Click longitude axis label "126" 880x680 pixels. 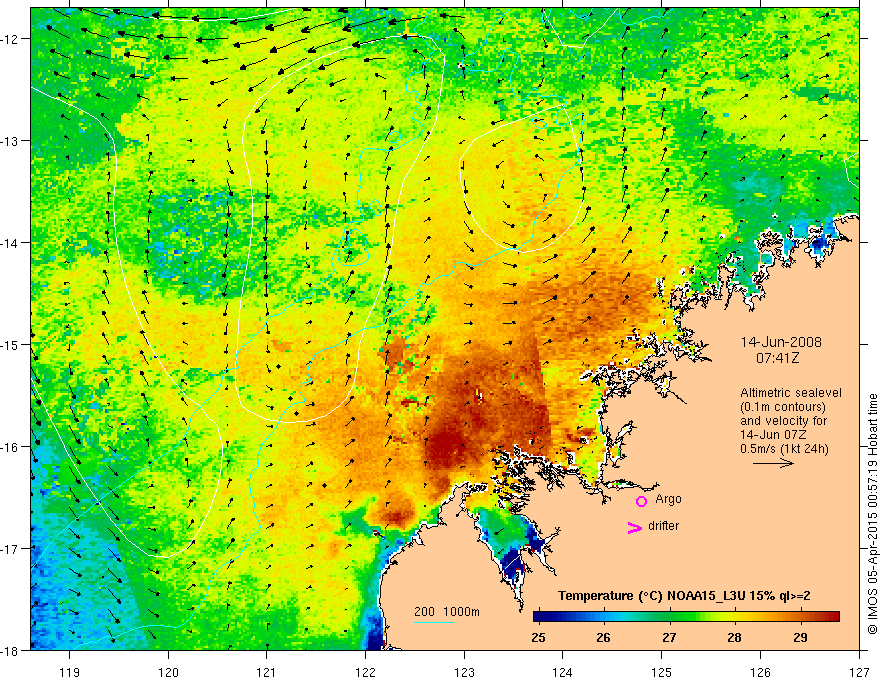click(x=760, y=672)
